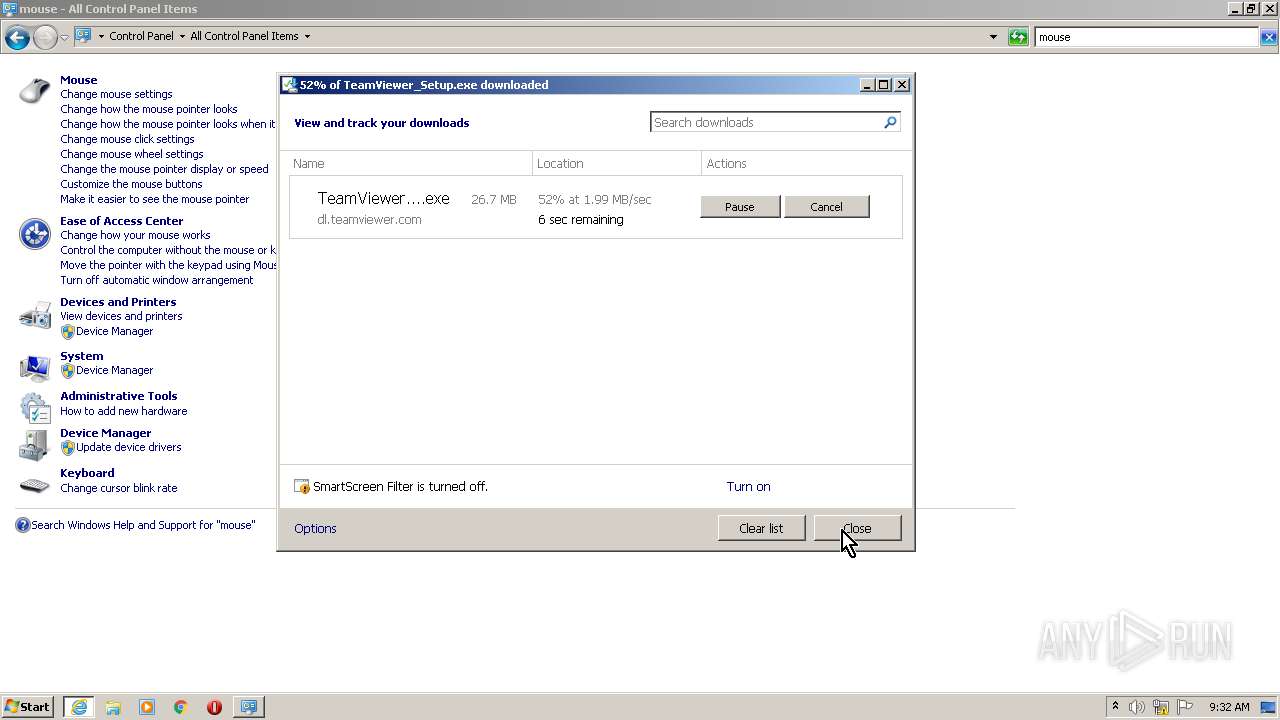Image resolution: width=1280 pixels, height=720 pixels.
Task: Cancel the TeamViewer download
Action: tap(826, 207)
